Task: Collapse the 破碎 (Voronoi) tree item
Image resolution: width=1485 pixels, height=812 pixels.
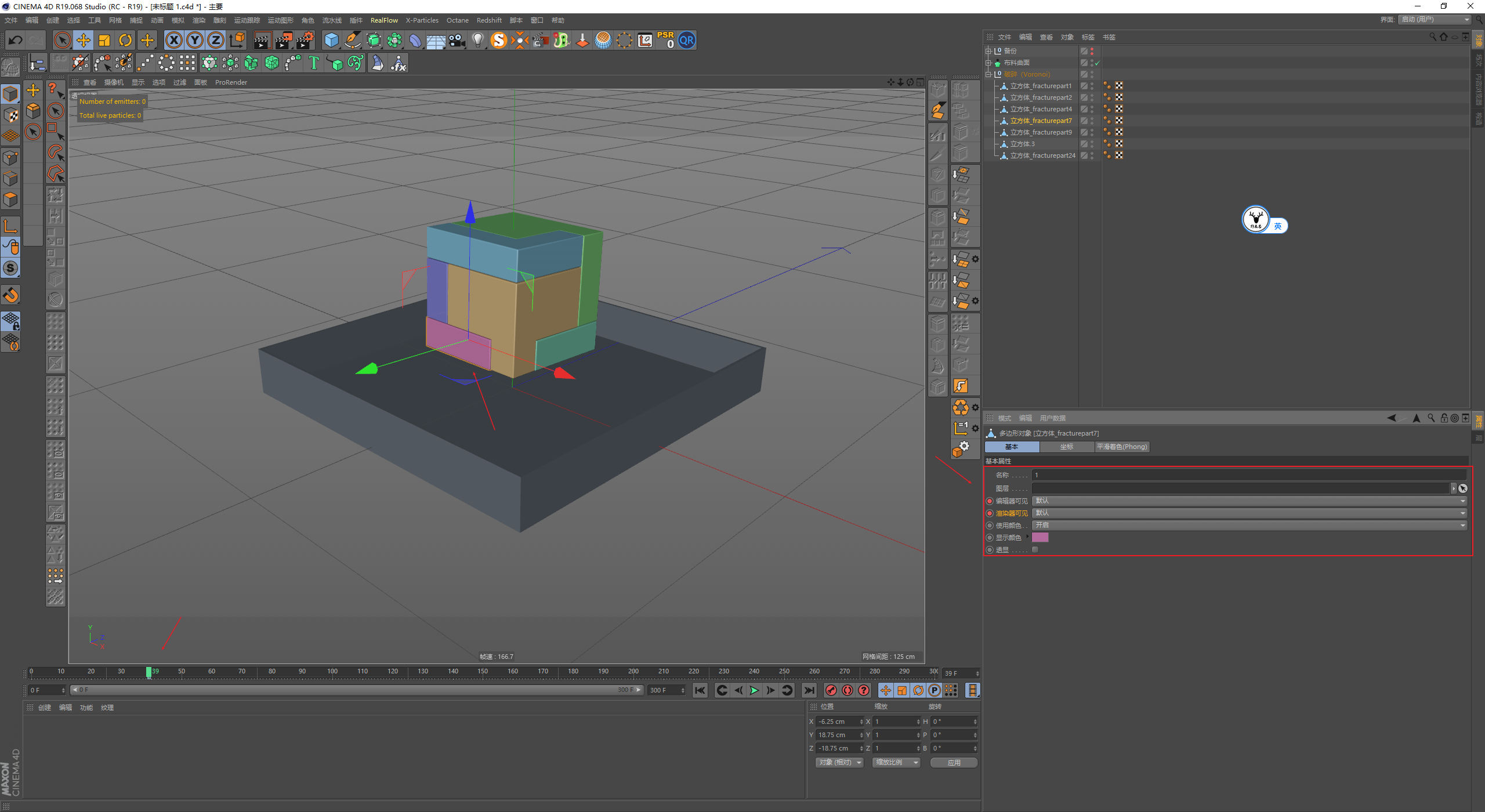Action: click(x=988, y=74)
